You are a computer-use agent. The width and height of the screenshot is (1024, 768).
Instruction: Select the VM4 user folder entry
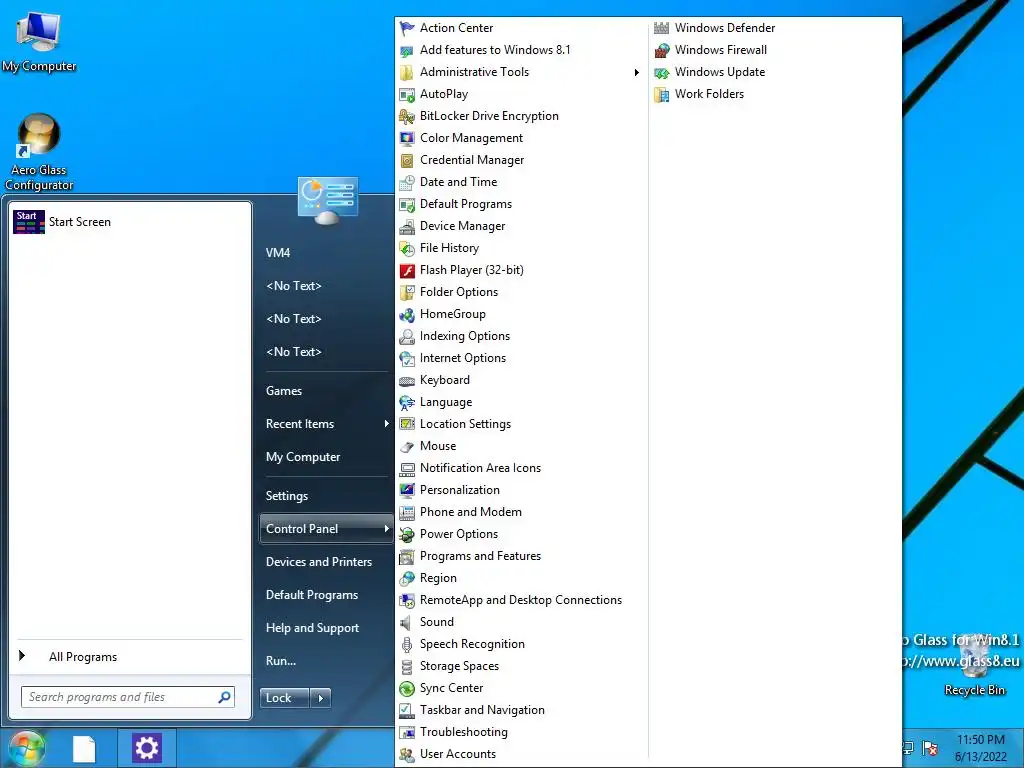coord(325,253)
